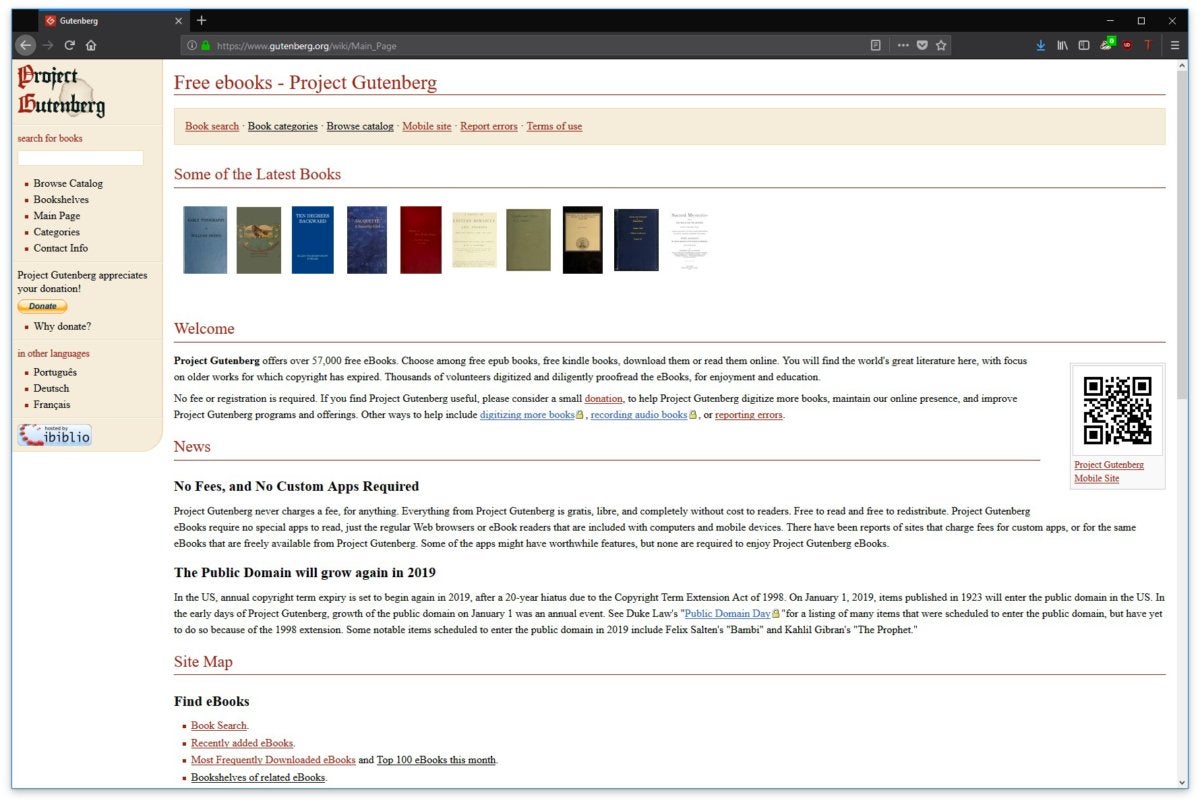Open a new tab with the plus button
Viewport: 1200px width, 803px height.
coord(201,20)
